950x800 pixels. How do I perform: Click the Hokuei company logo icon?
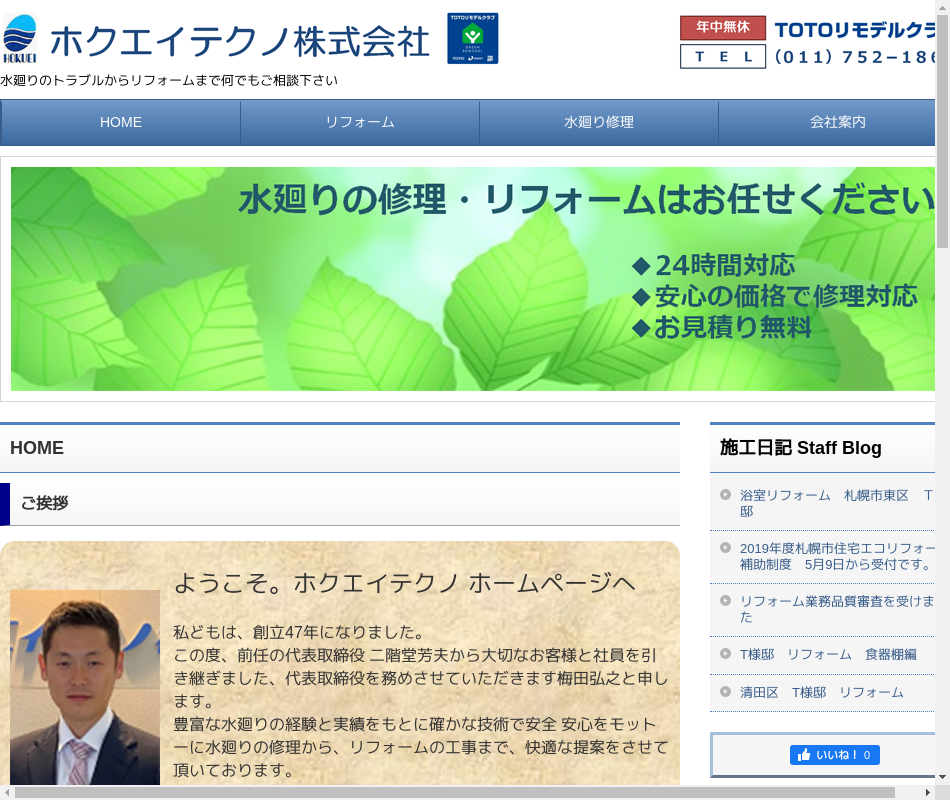(20, 39)
